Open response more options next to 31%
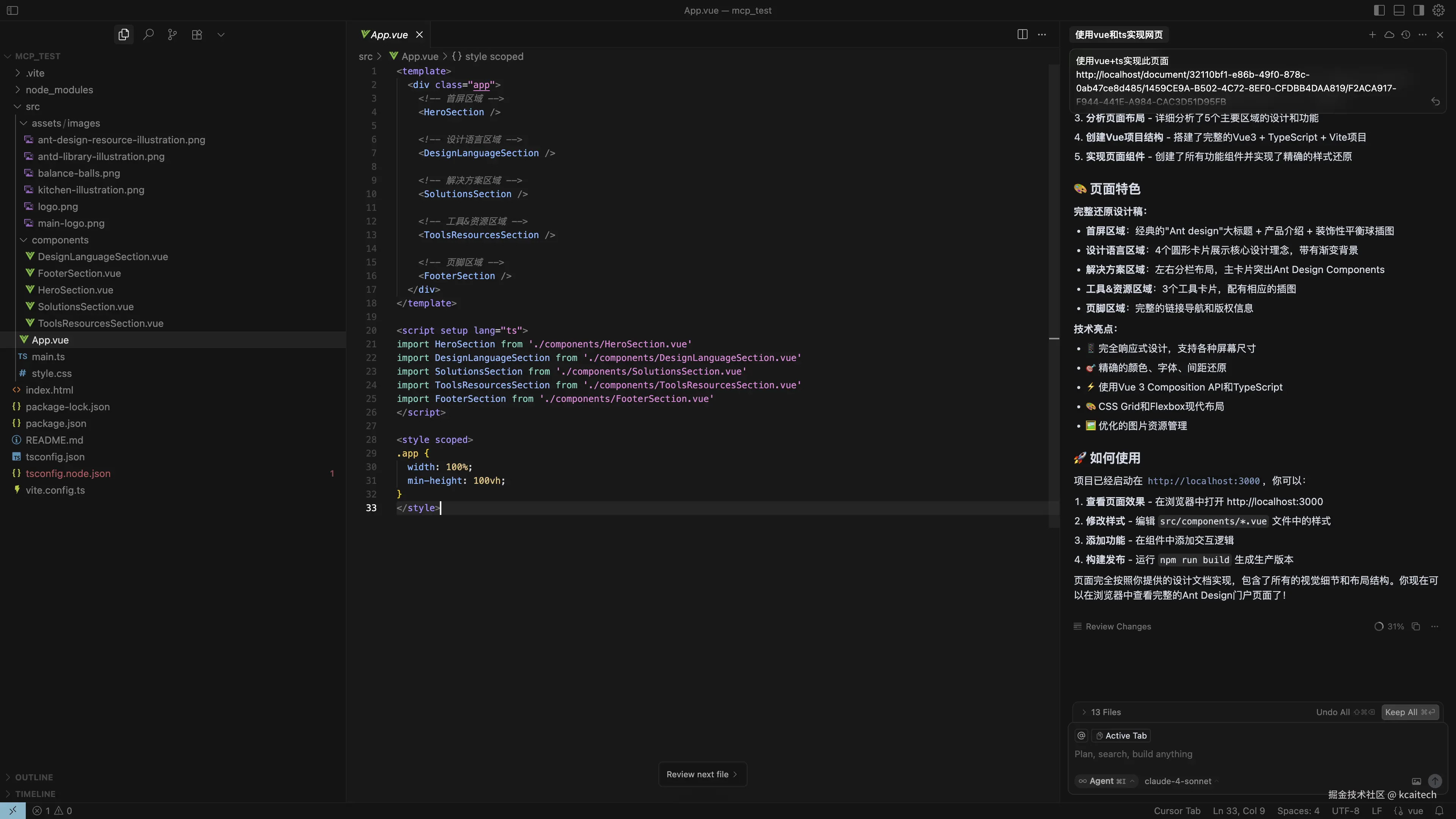The height and width of the screenshot is (819, 1456). (x=1434, y=626)
